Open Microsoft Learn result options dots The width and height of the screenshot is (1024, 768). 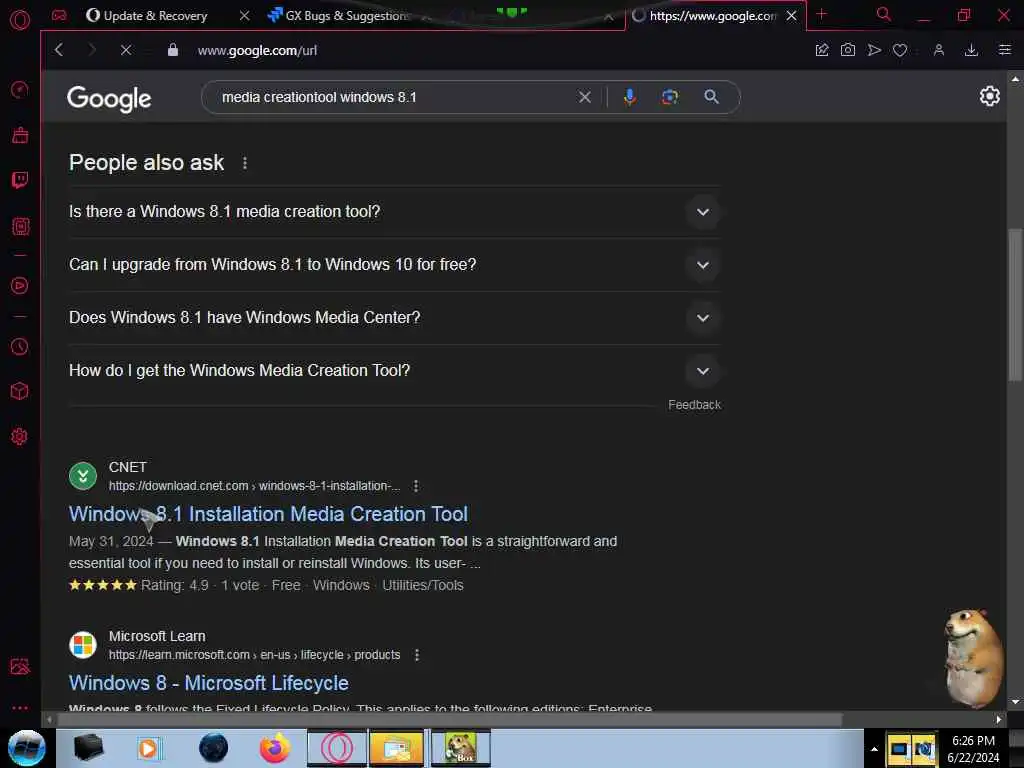(x=417, y=655)
